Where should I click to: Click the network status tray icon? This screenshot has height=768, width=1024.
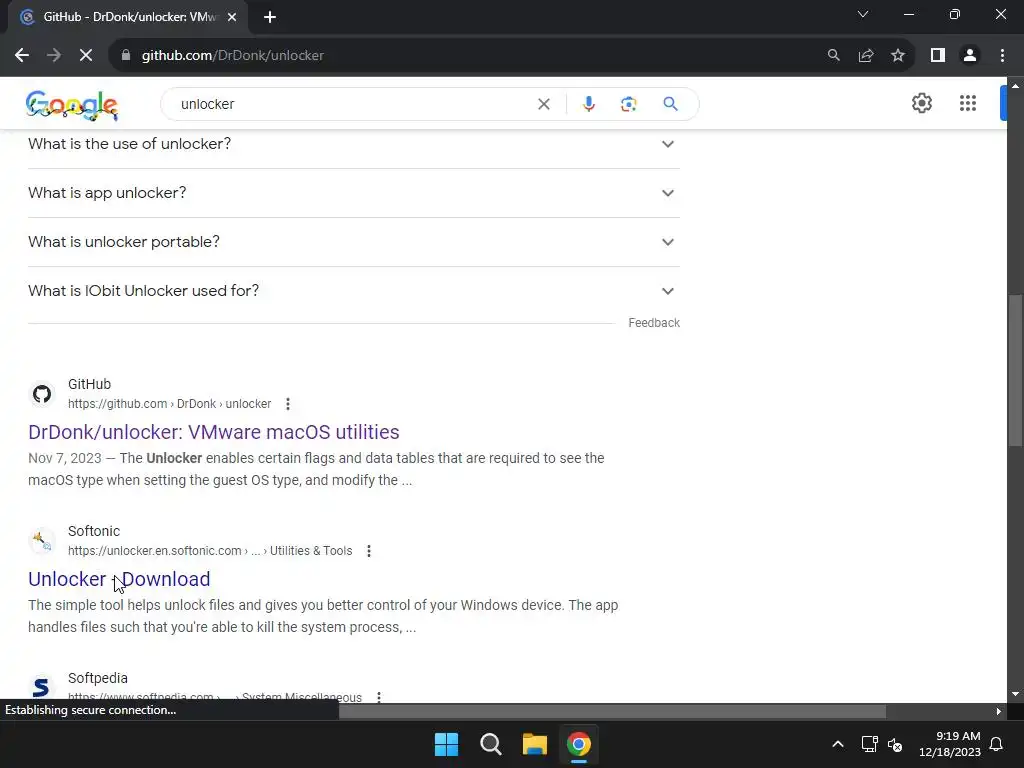tap(869, 744)
